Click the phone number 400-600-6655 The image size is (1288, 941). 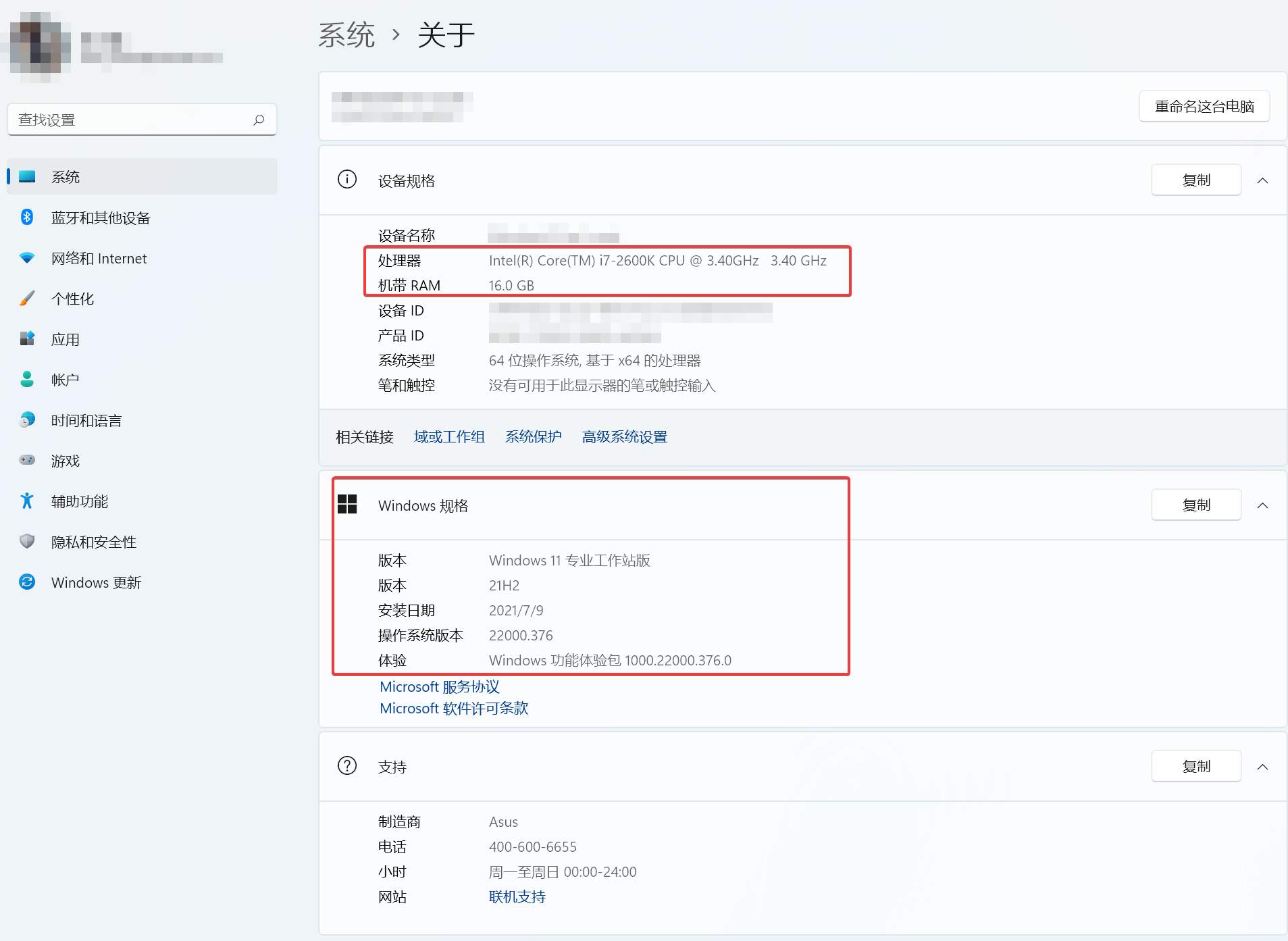(533, 847)
